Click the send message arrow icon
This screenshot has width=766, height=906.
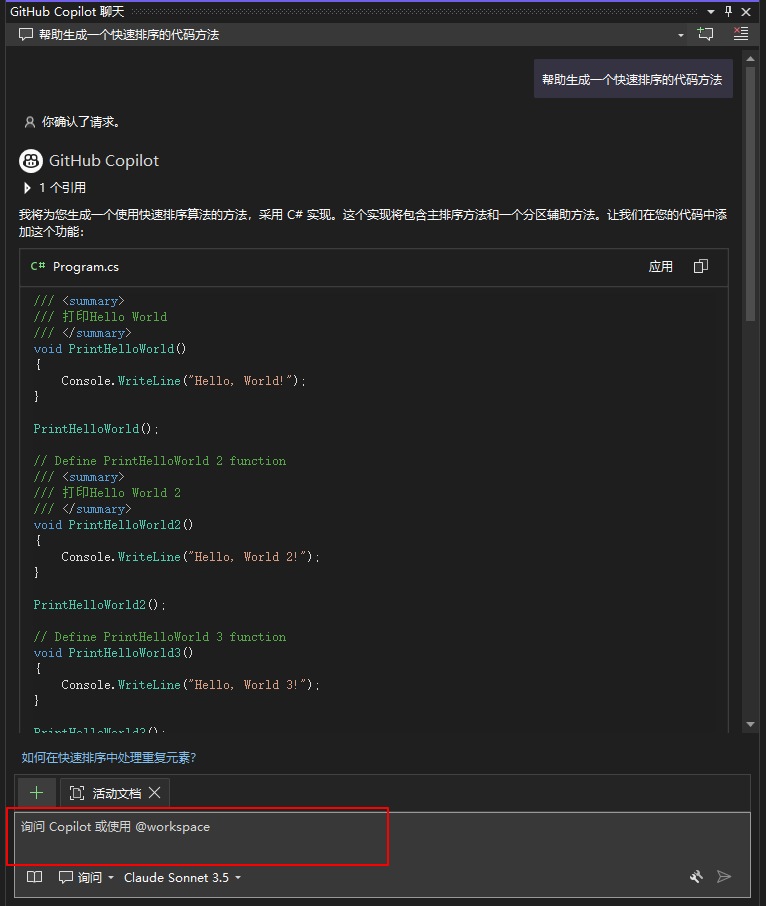coord(725,877)
